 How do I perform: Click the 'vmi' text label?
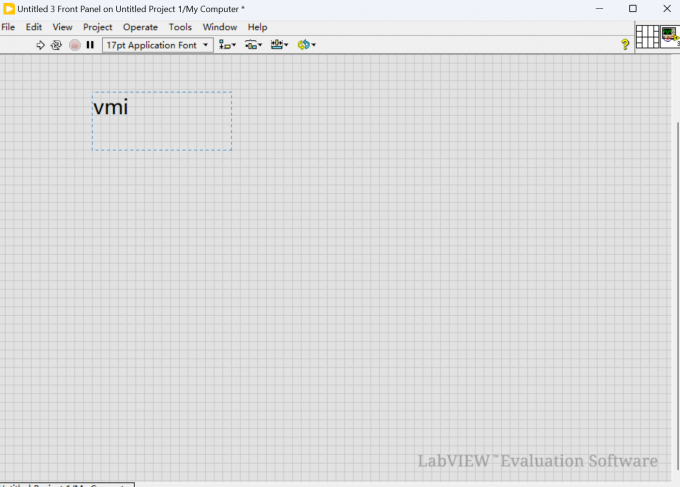pos(111,107)
